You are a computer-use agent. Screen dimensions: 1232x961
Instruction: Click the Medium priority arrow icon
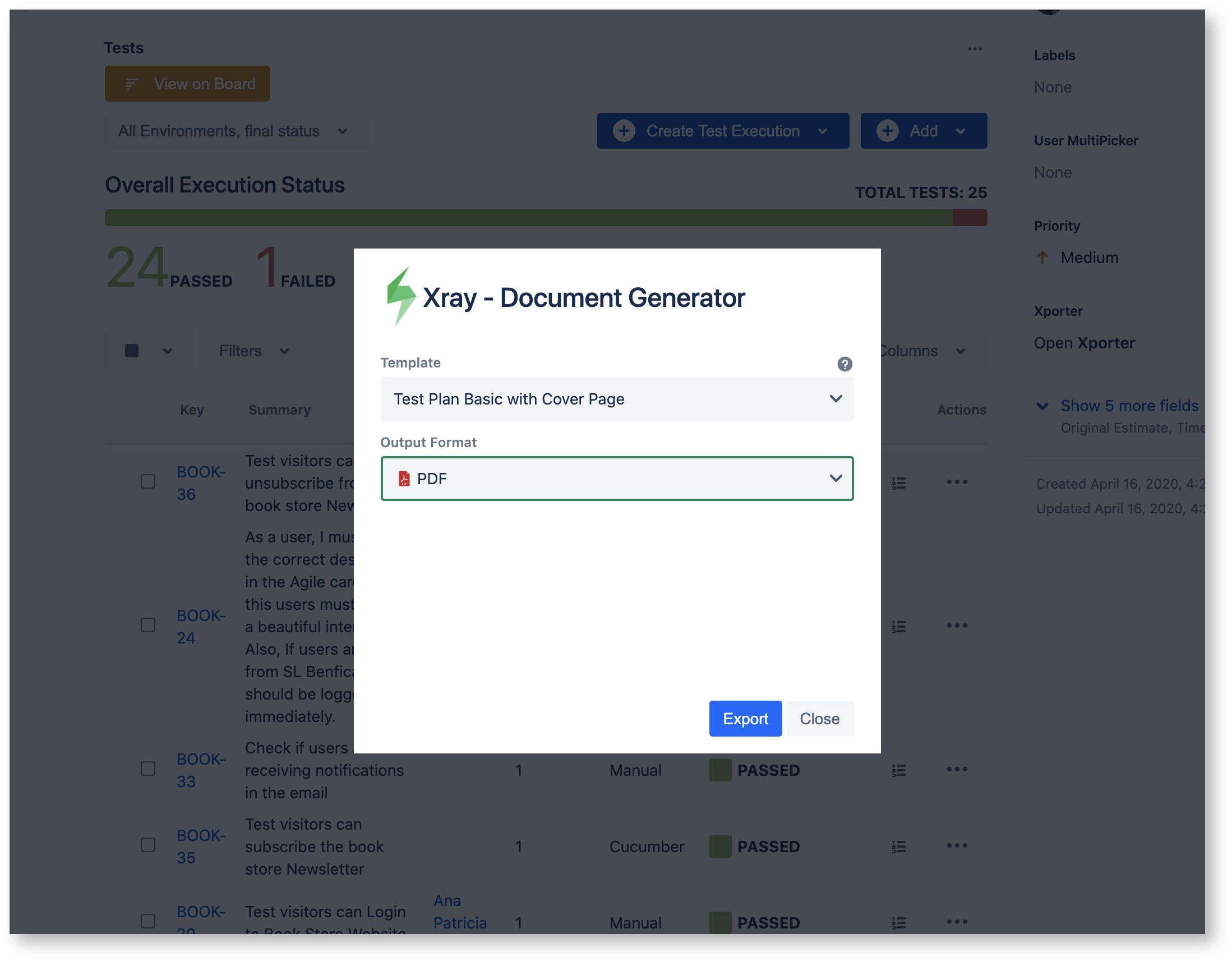click(1042, 258)
